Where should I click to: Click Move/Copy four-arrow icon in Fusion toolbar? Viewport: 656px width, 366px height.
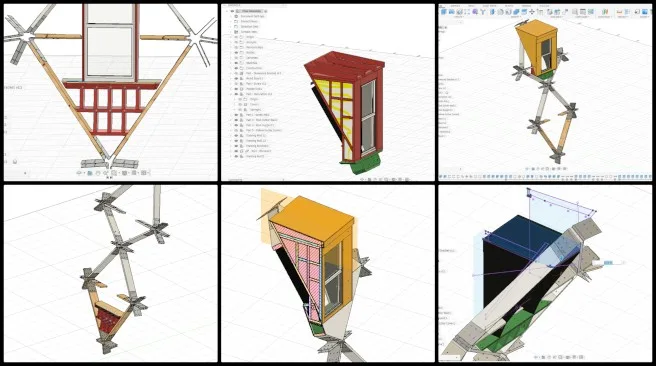(x=532, y=12)
